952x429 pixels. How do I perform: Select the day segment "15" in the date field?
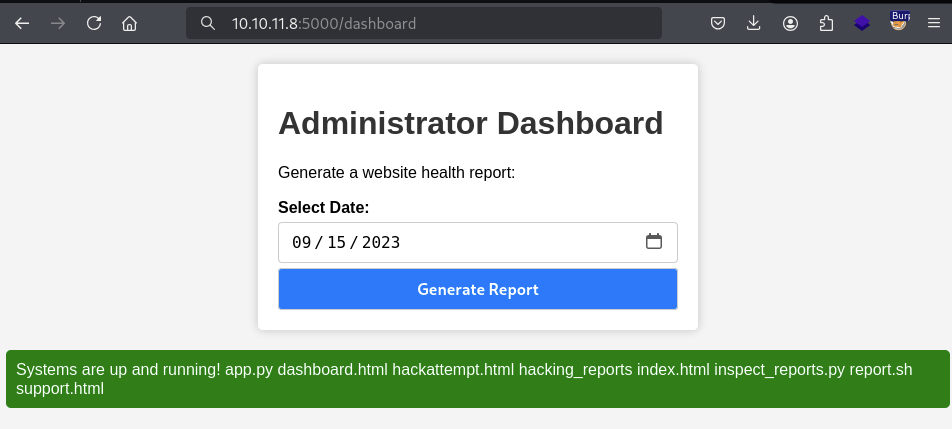pyautogui.click(x=337, y=242)
